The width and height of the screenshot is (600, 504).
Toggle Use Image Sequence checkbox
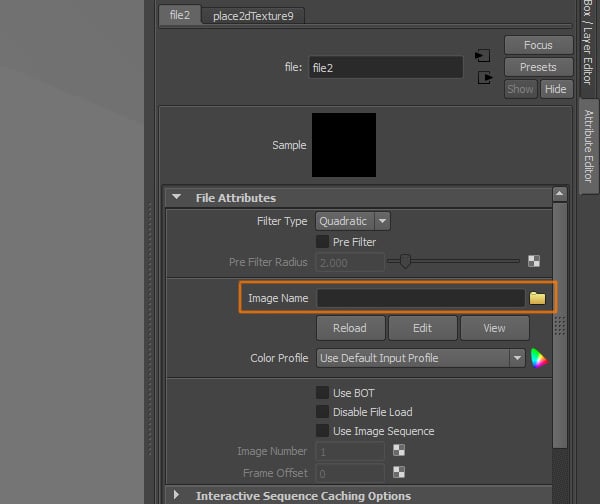(322, 431)
